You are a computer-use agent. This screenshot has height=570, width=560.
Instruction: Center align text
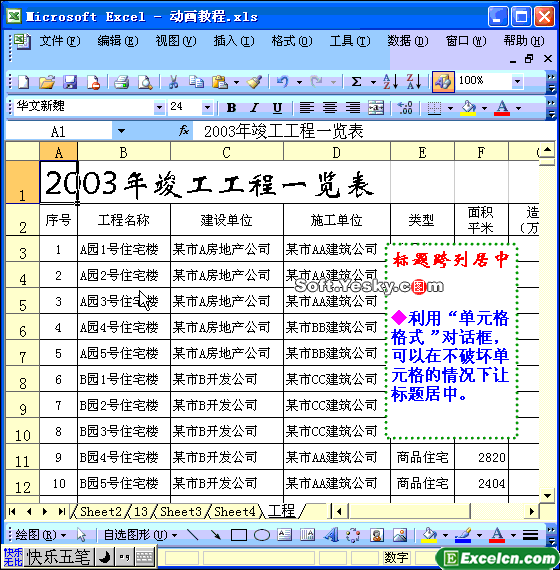click(x=329, y=108)
